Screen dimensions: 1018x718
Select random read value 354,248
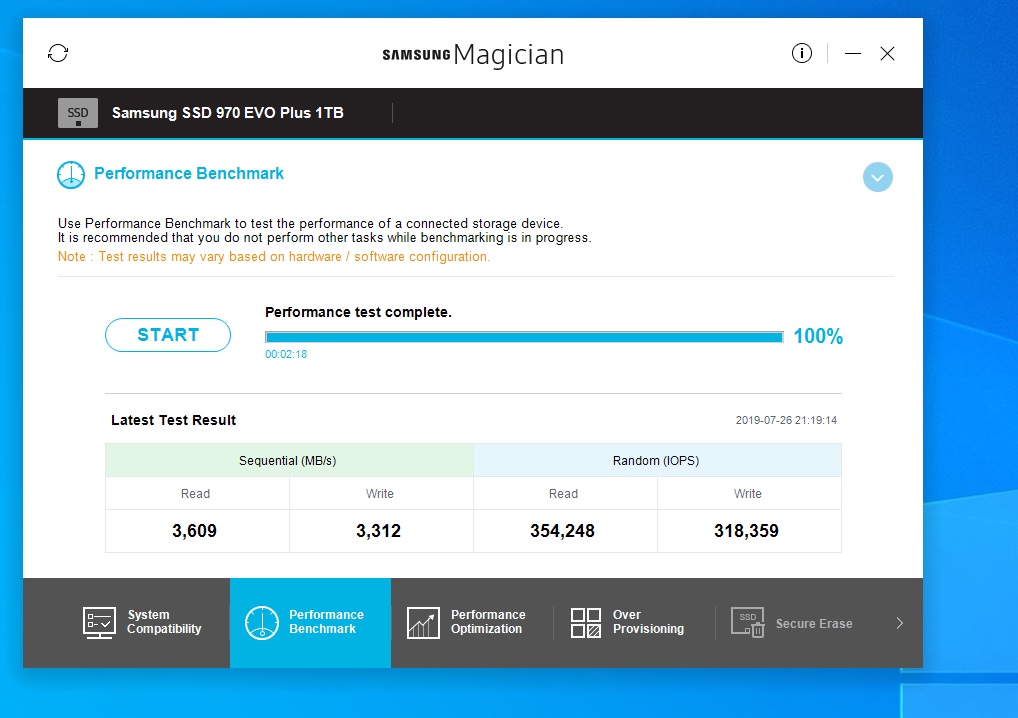pos(562,531)
